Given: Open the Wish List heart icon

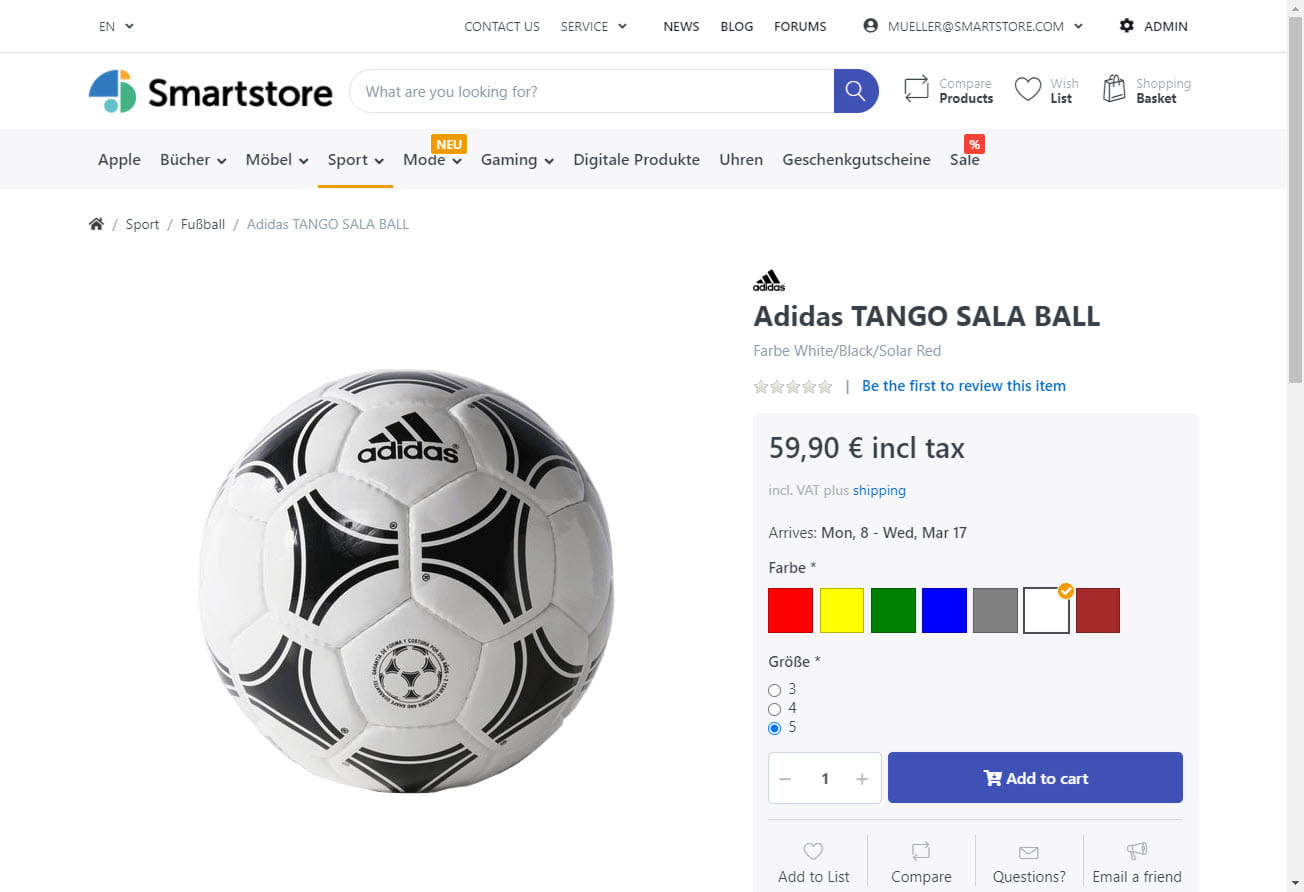Looking at the screenshot, I should [x=1027, y=88].
